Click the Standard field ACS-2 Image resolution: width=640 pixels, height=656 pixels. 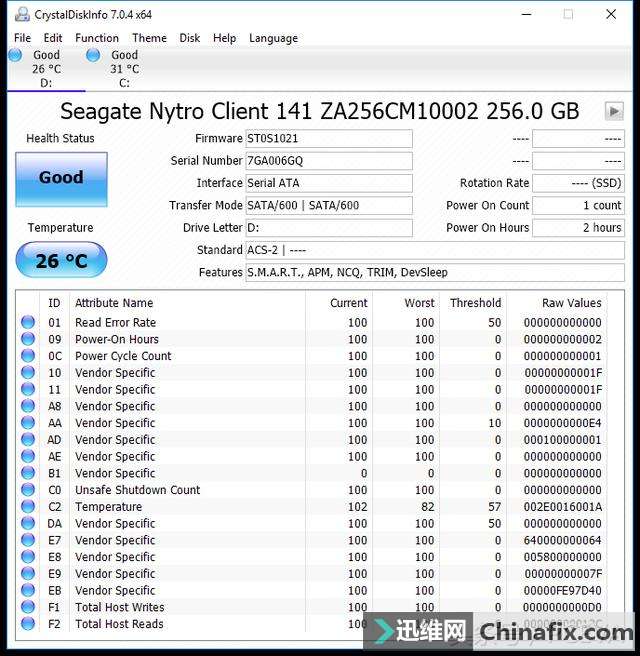(x=435, y=250)
